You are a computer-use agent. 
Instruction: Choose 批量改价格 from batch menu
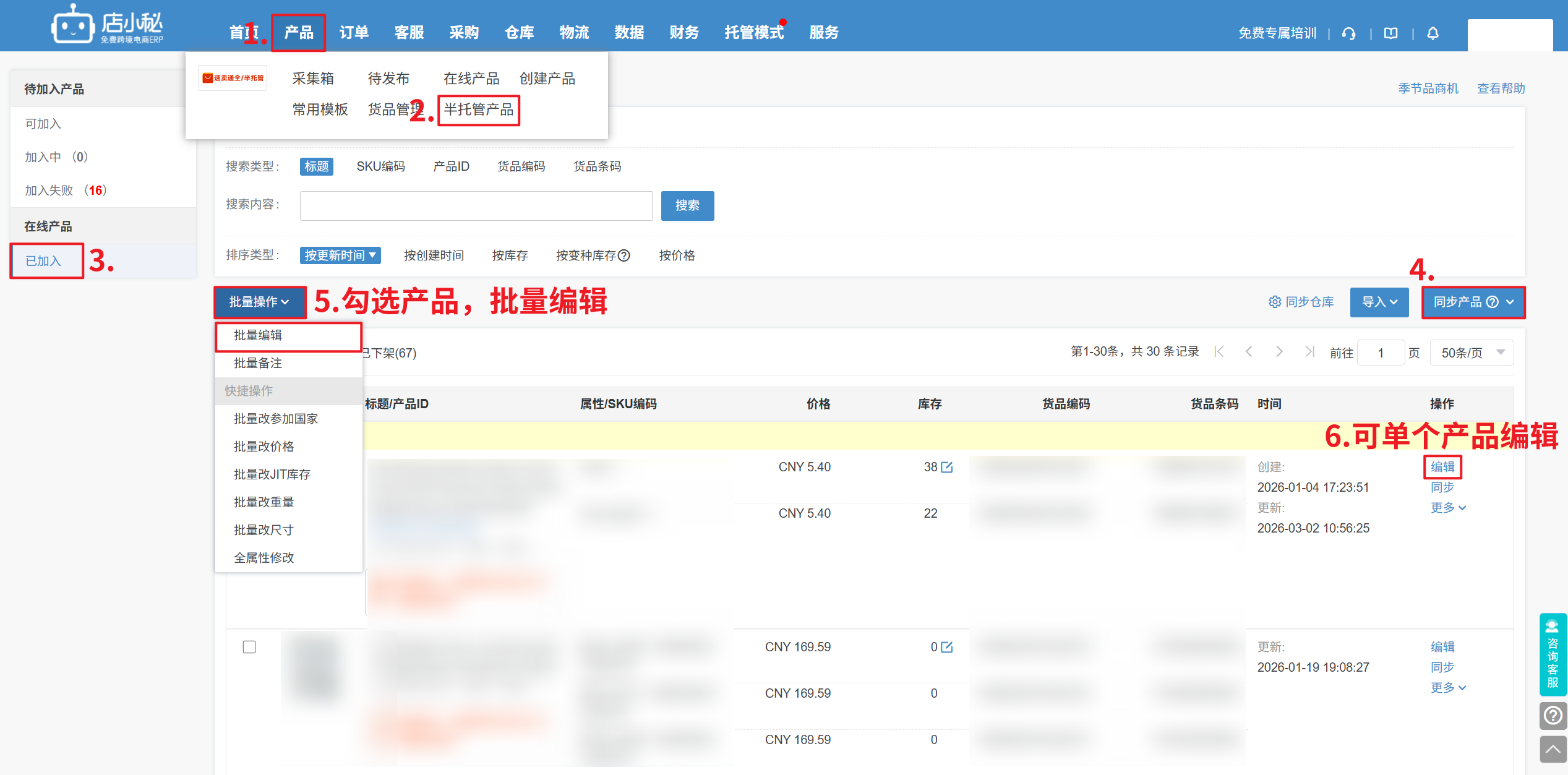click(263, 447)
